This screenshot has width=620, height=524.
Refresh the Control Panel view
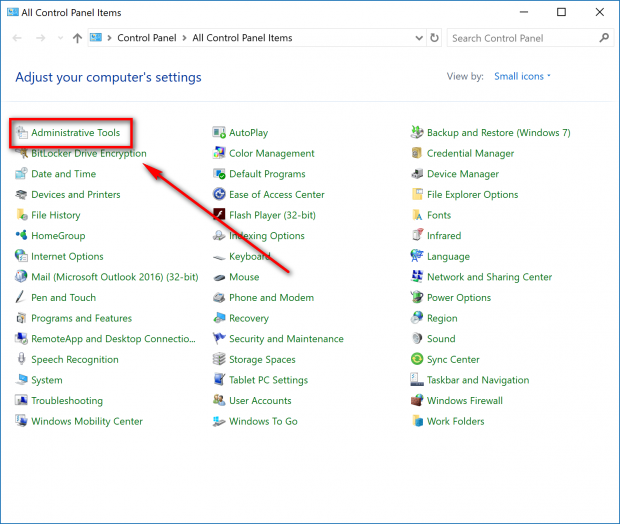pos(435,38)
